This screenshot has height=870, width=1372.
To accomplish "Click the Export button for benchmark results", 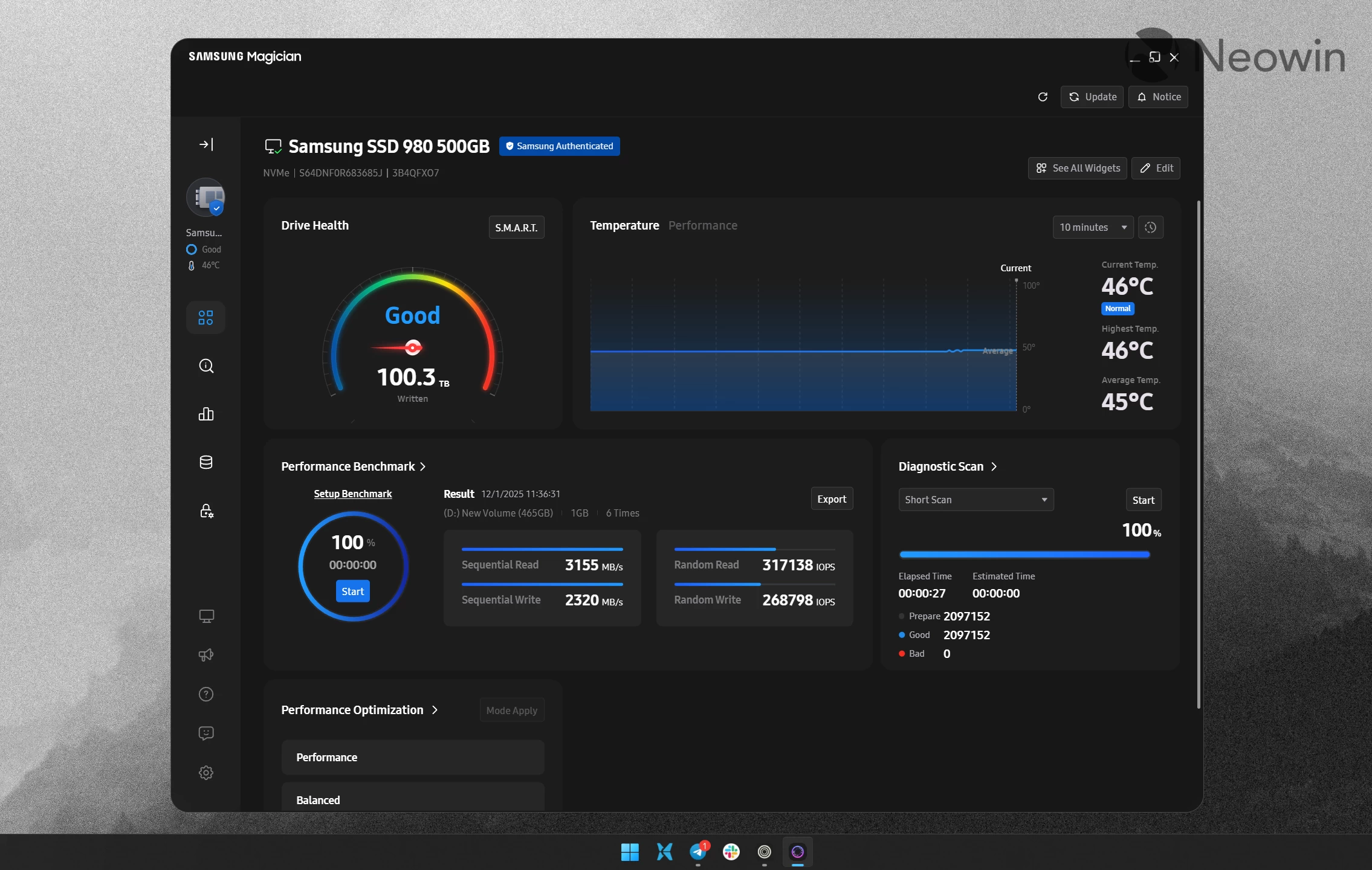I will [831, 498].
